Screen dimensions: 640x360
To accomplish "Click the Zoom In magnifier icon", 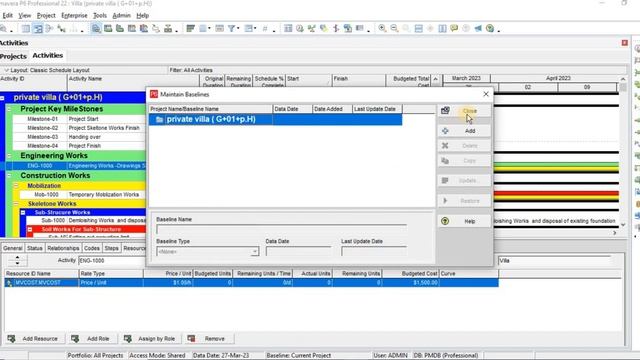I will 382,28.
